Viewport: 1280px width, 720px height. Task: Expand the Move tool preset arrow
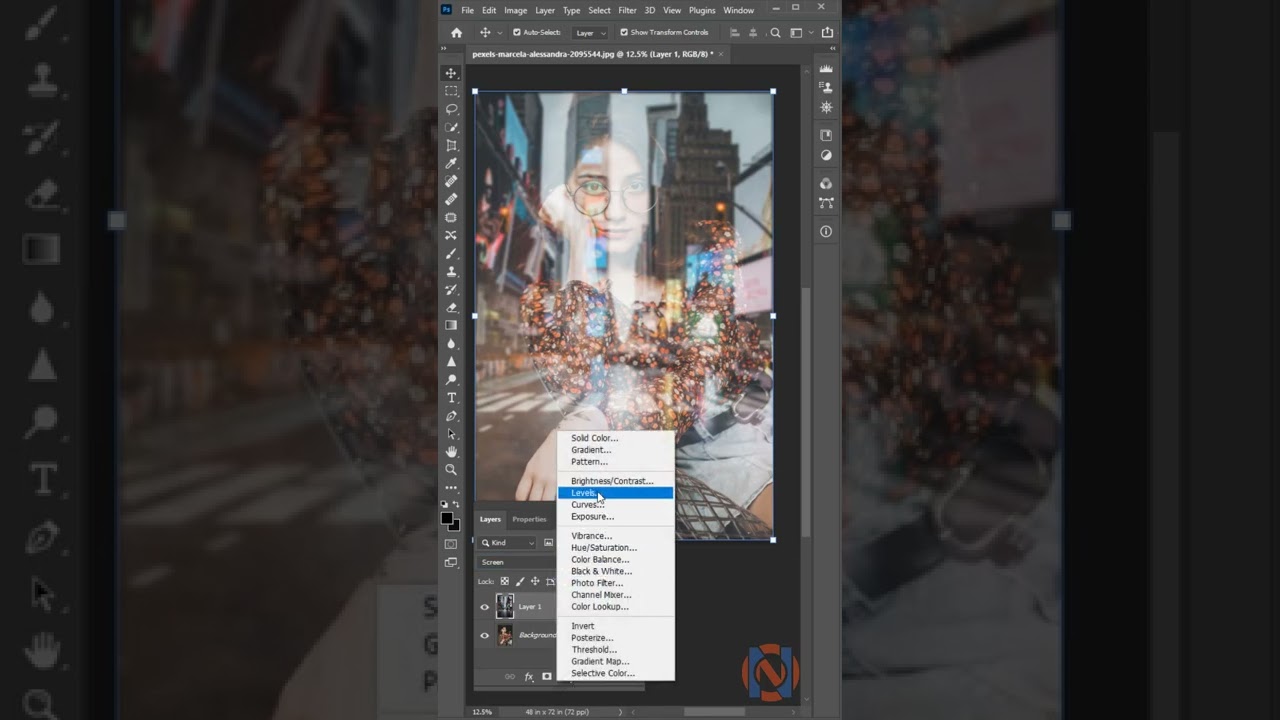(500, 32)
